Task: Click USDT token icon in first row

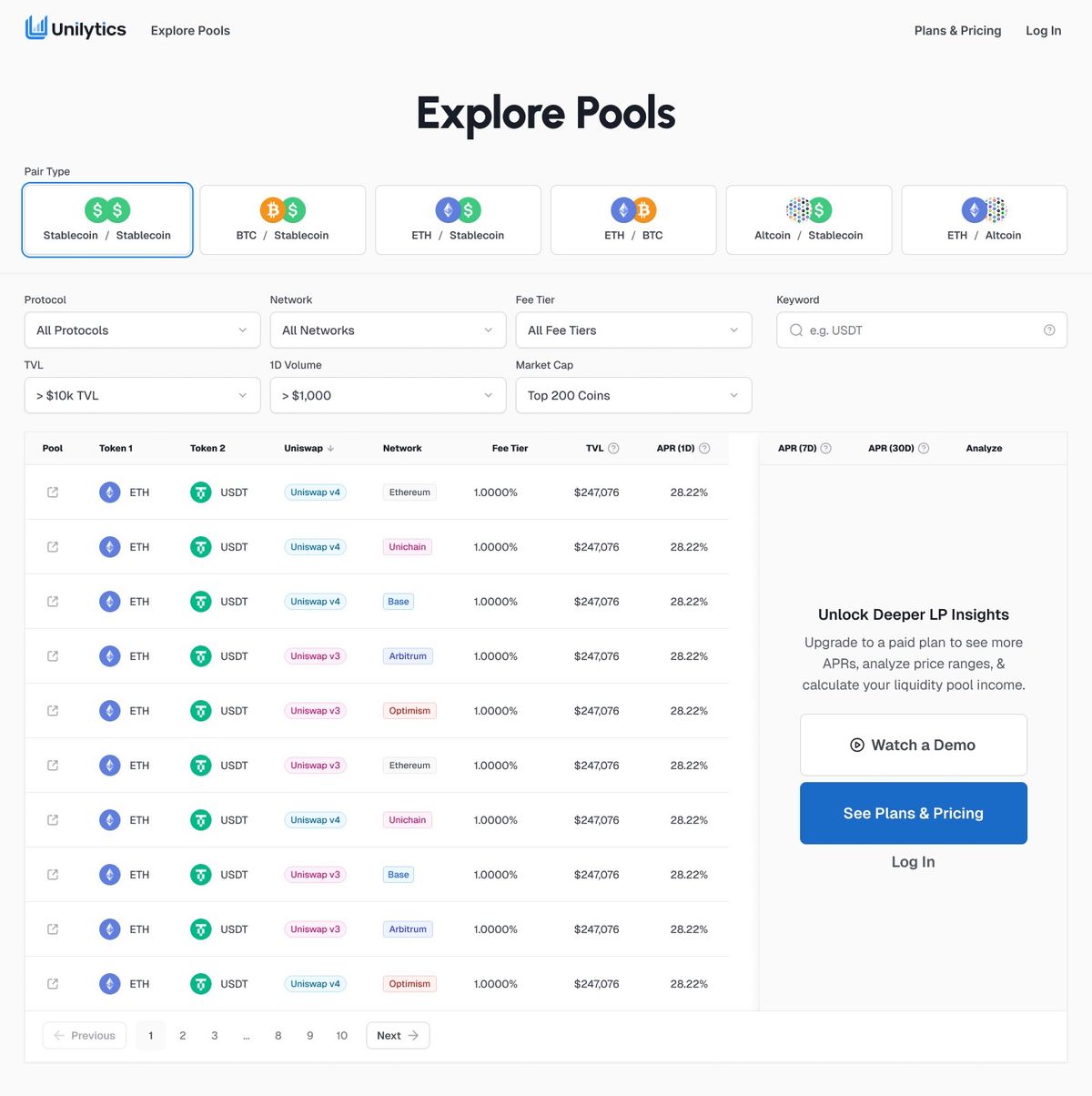Action: click(201, 492)
